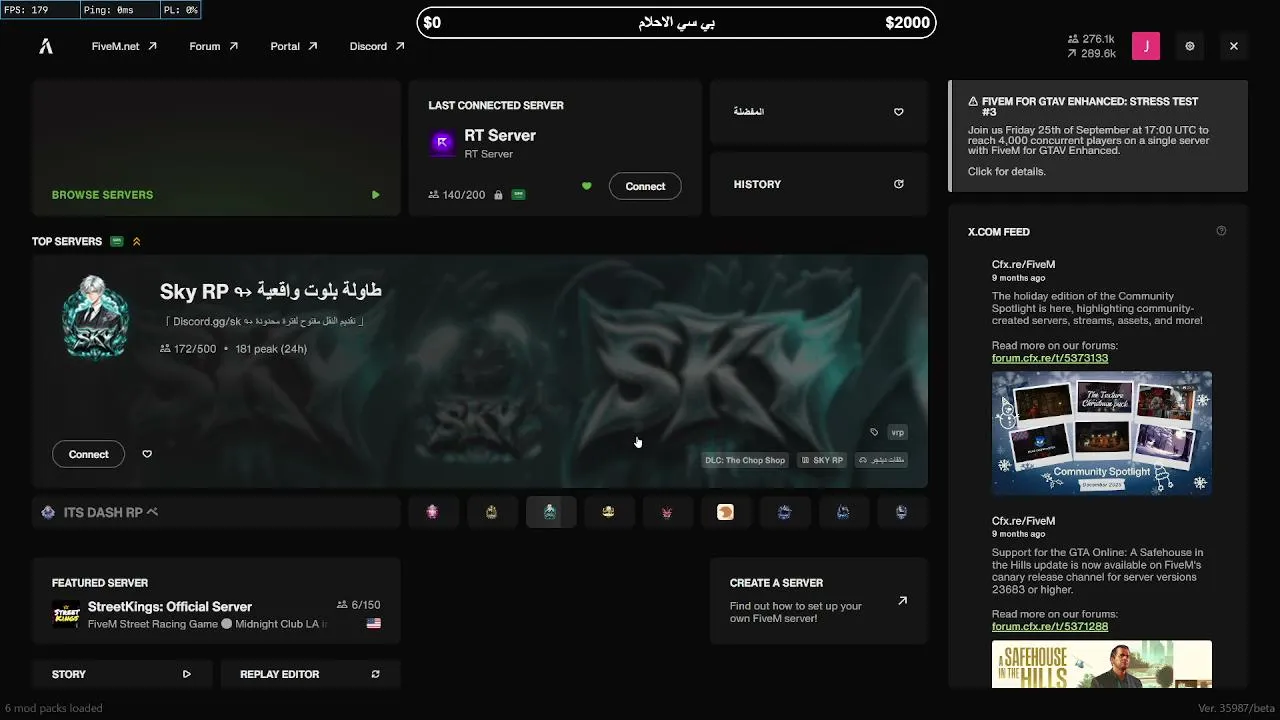1280x720 pixels.
Task: Open the forum.cfx.re/t/5371288 link
Action: [x=1050, y=626]
